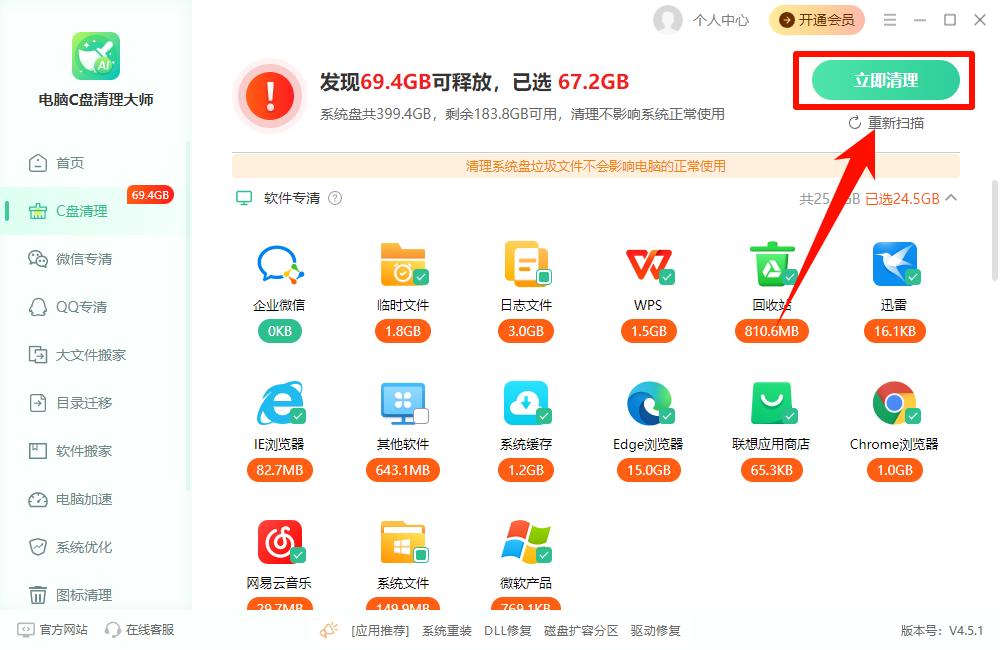Click the 15.0GB size badge
The width and height of the screenshot is (1000, 650).
coord(649,470)
